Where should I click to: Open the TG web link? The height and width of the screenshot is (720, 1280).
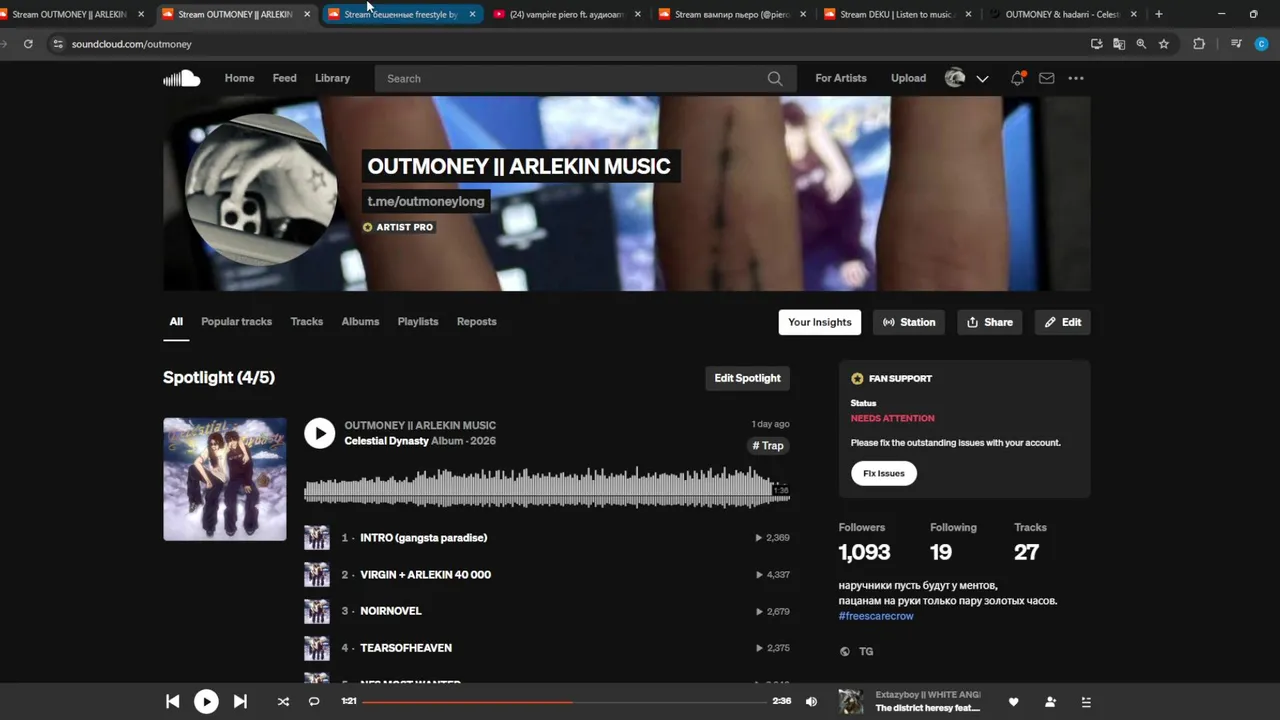tap(866, 652)
